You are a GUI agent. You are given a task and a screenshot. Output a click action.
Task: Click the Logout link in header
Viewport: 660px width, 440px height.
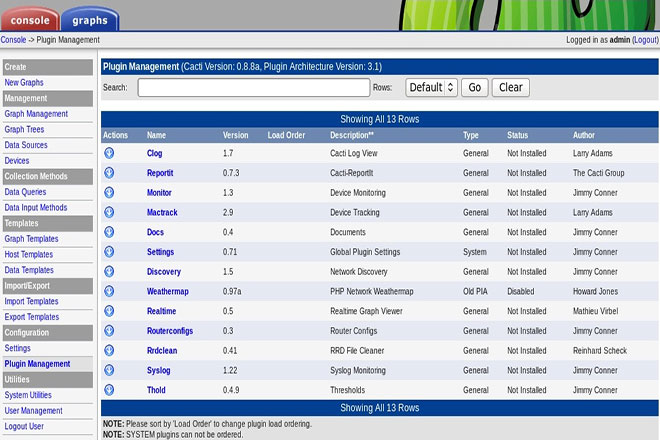646,40
